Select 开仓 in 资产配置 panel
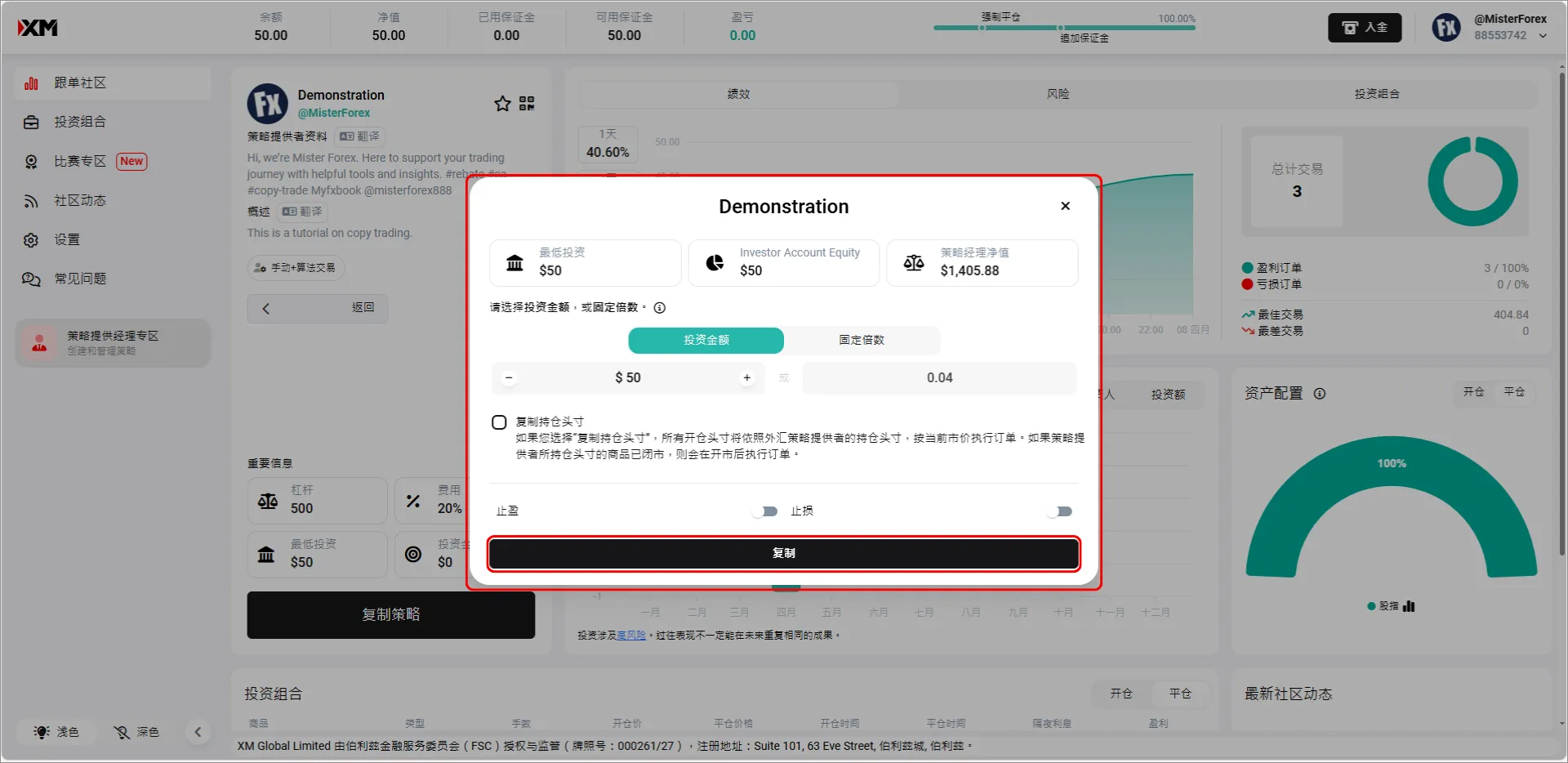The image size is (1568, 763). coord(1473,392)
